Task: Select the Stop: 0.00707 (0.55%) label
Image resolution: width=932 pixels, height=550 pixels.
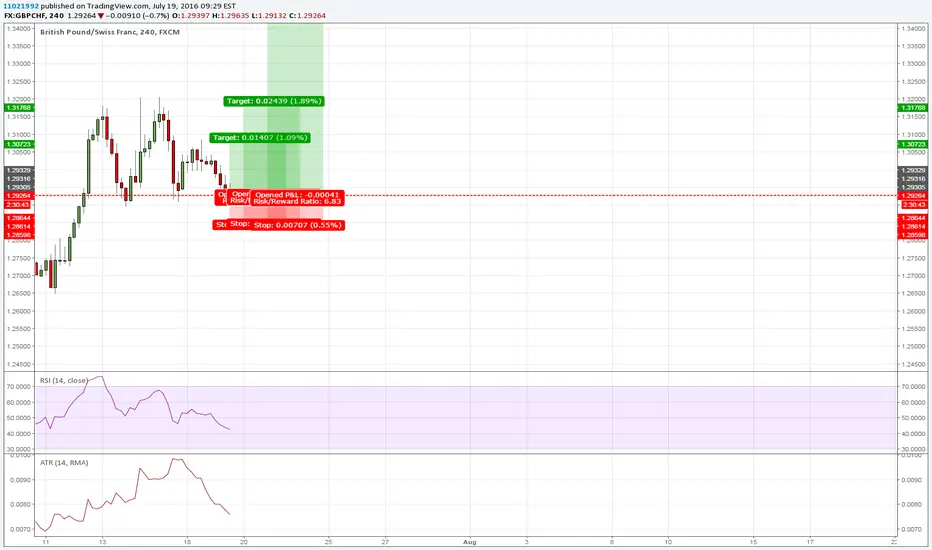Action: [x=297, y=225]
